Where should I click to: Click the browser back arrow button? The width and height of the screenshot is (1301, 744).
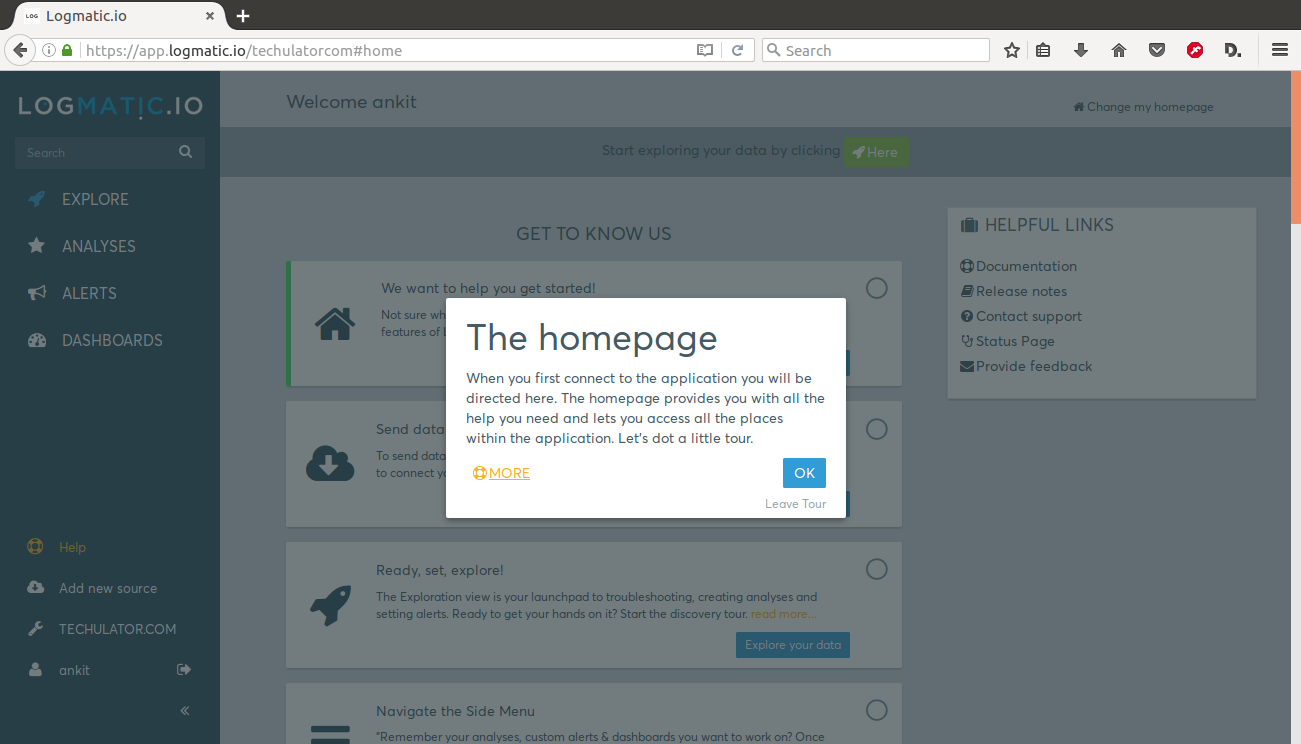pos(19,50)
